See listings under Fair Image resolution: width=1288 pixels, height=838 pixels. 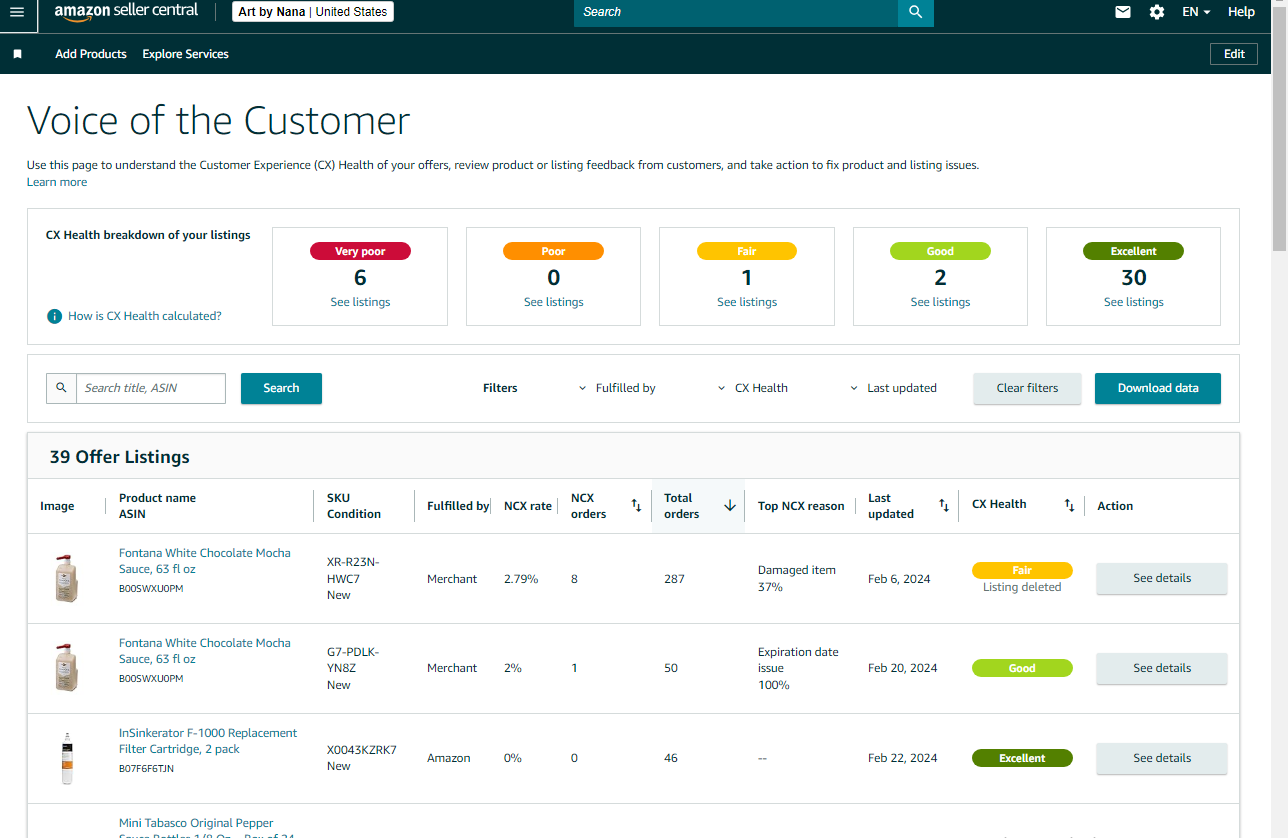coord(747,302)
